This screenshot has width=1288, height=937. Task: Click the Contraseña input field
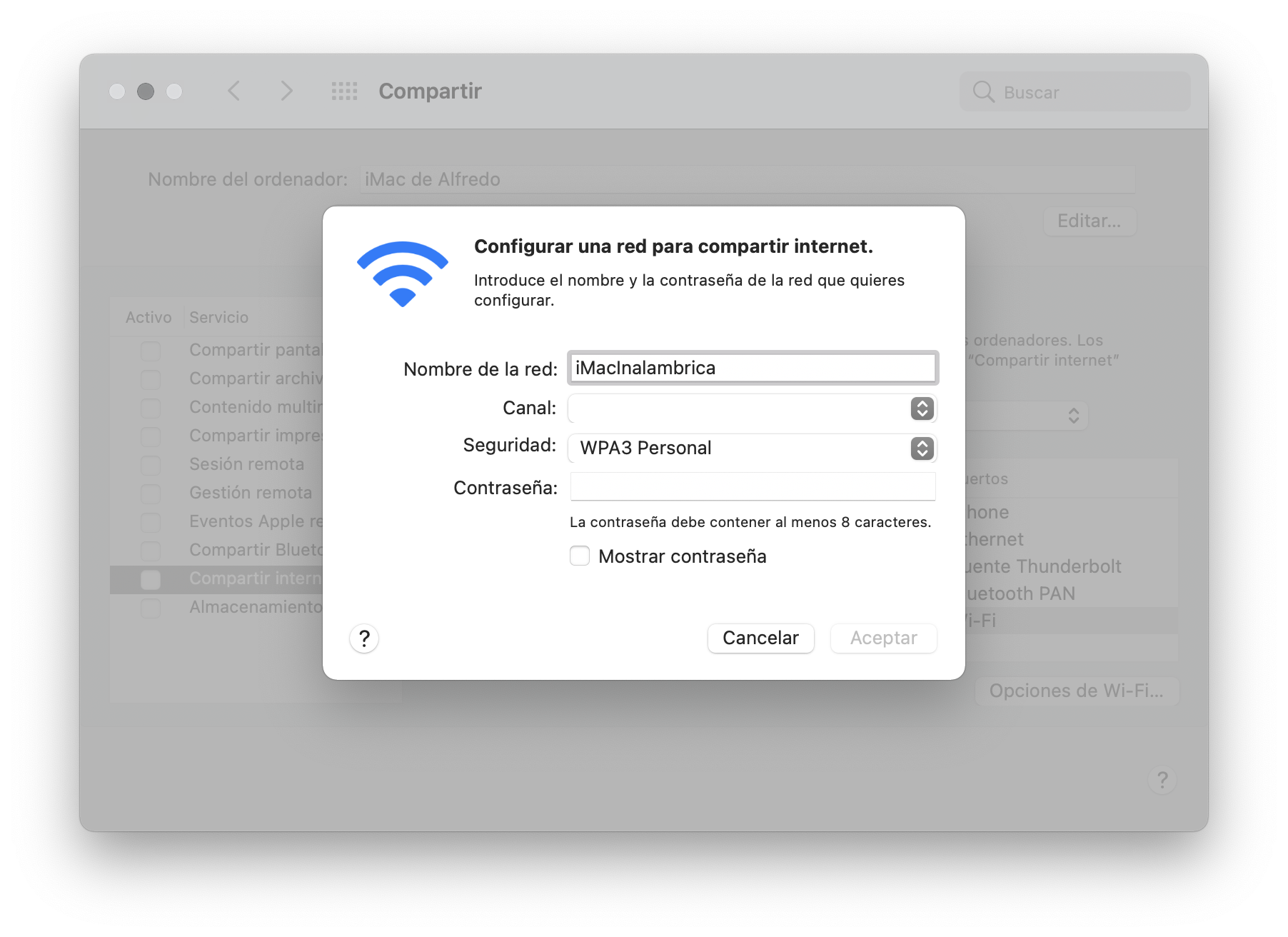click(753, 487)
